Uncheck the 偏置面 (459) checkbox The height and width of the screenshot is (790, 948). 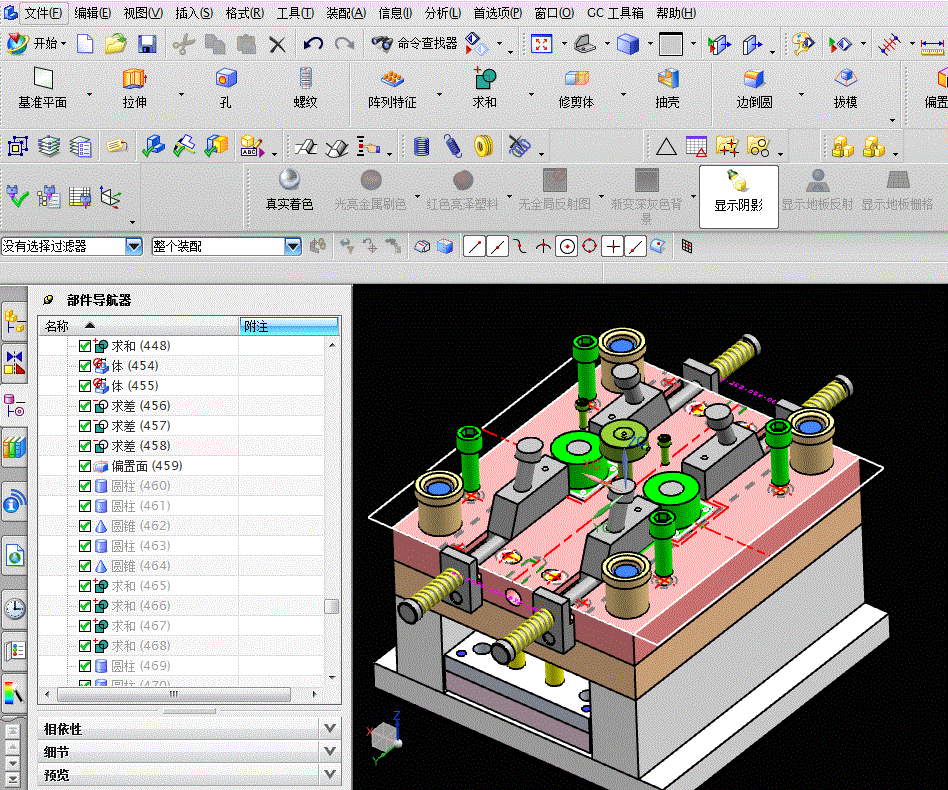point(85,466)
